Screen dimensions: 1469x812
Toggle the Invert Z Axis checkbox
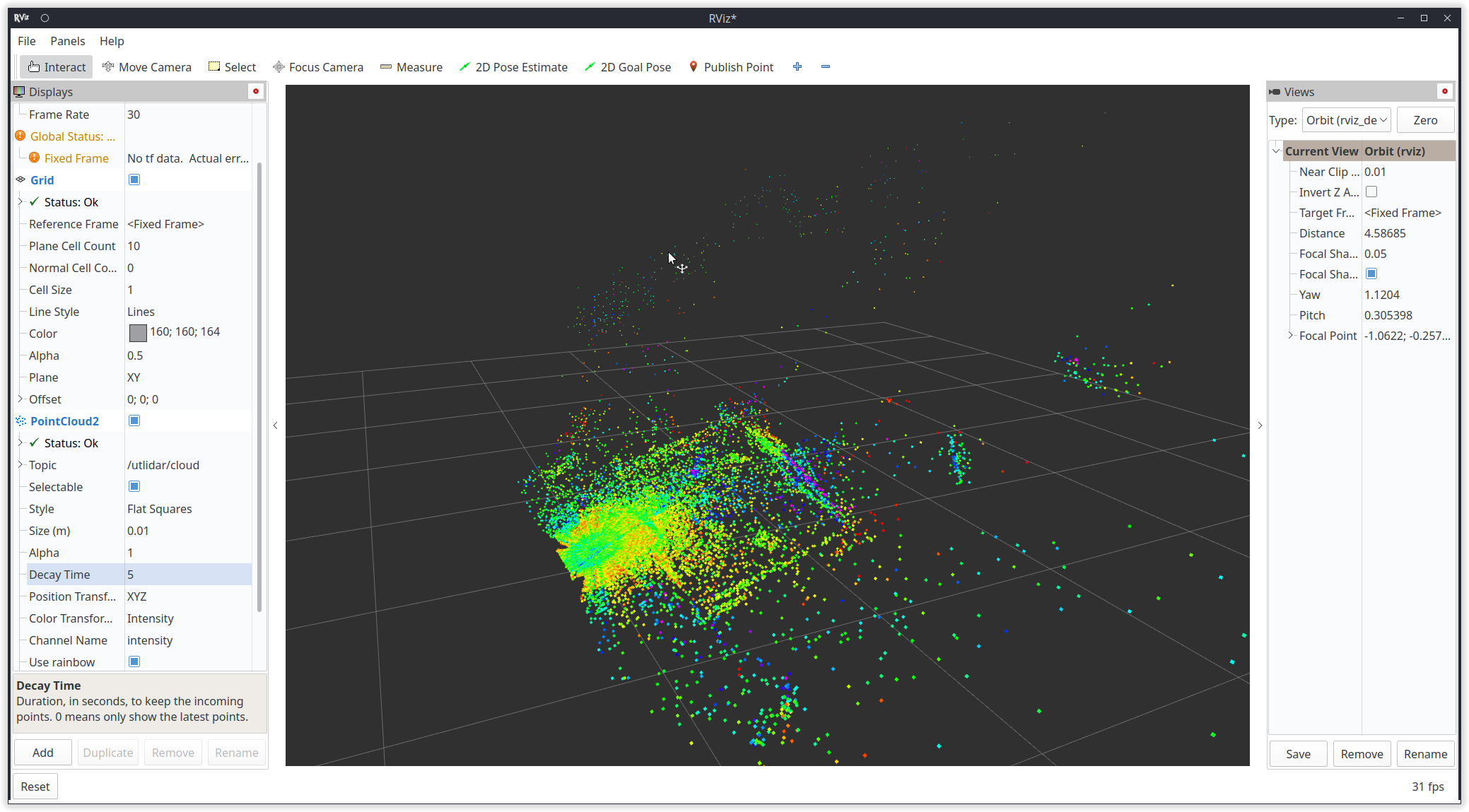[x=1371, y=192]
